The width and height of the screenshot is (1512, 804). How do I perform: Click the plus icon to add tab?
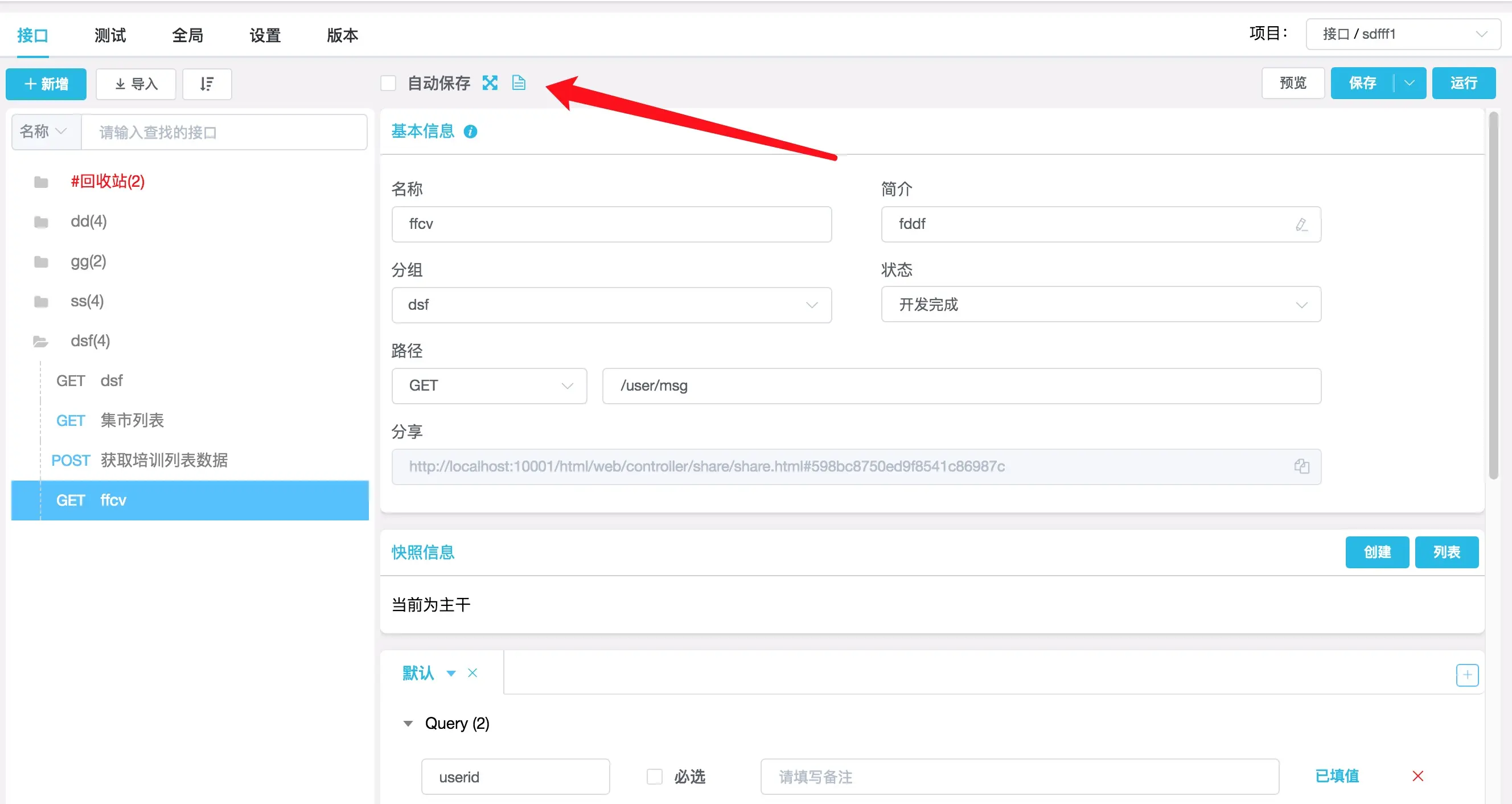[1466, 675]
